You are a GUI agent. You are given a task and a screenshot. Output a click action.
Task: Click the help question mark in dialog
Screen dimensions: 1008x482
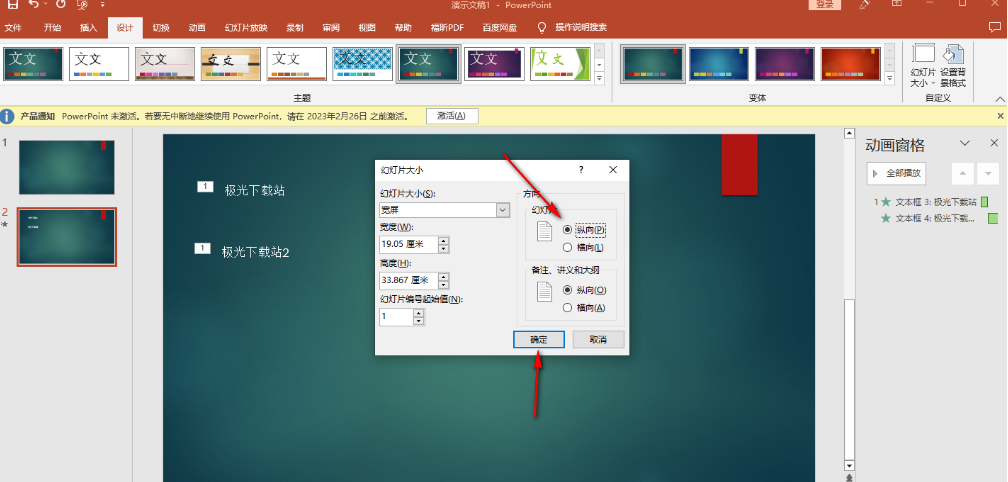pyautogui.click(x=581, y=170)
